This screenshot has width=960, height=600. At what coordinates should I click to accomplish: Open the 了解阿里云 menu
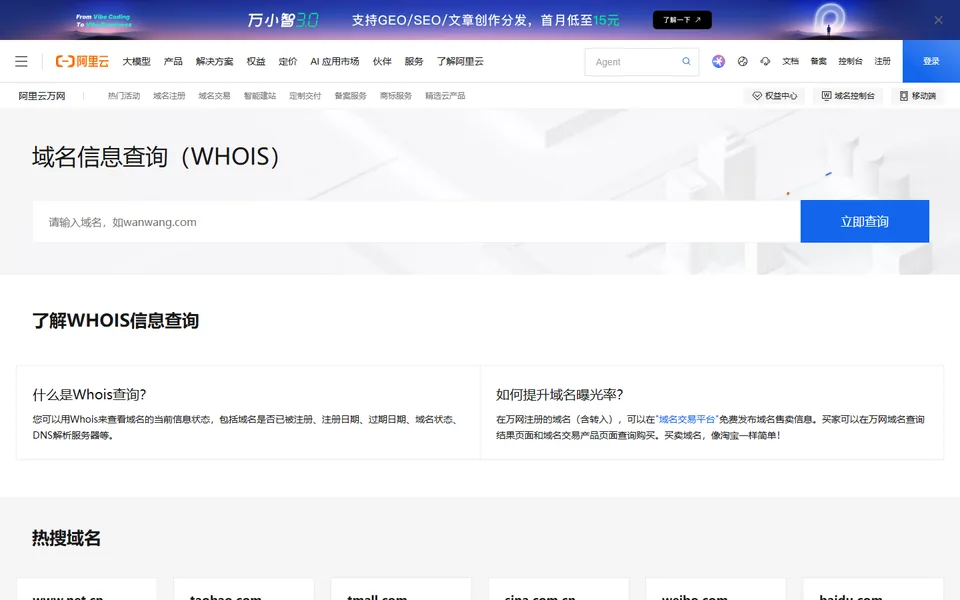click(x=460, y=61)
